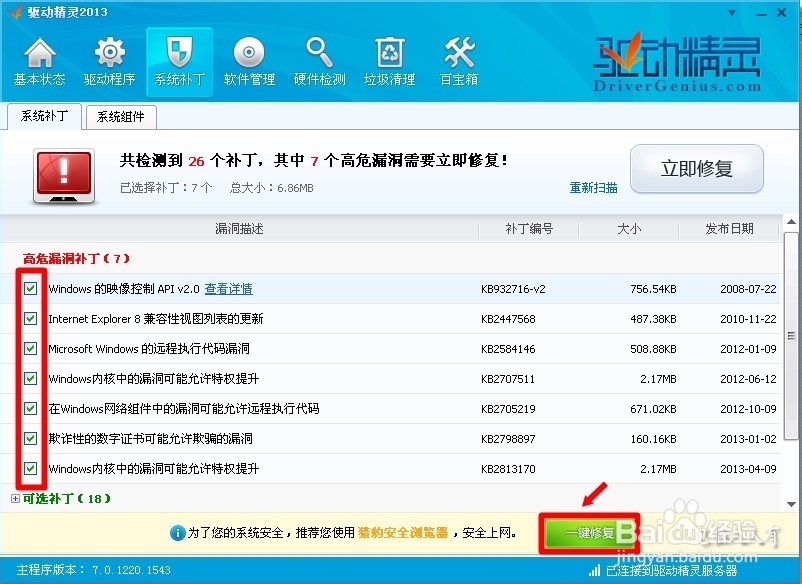Click the 驱动精灵 DriverGenius.com logo
Image resolution: width=802 pixels, height=584 pixels.
coord(677,62)
